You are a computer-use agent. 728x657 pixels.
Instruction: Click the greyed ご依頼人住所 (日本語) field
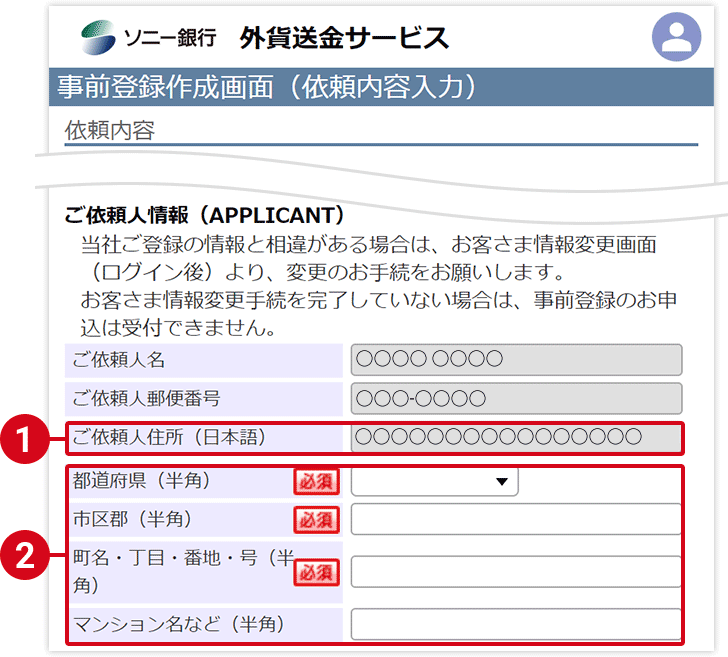516,437
